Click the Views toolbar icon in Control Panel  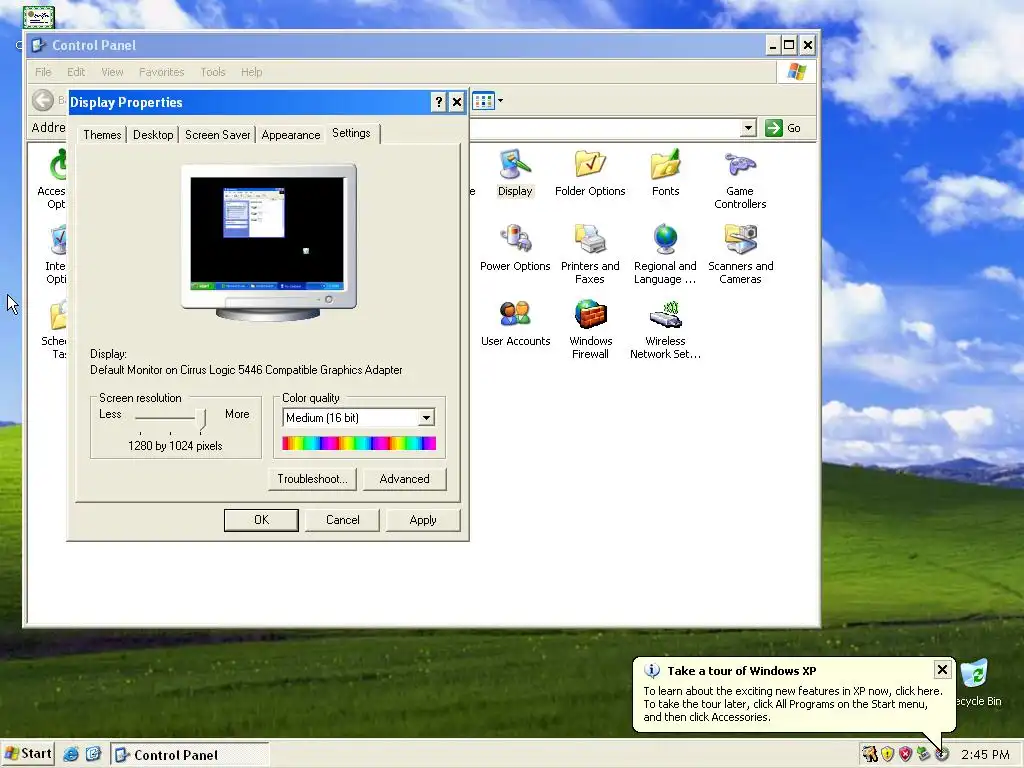(x=483, y=101)
